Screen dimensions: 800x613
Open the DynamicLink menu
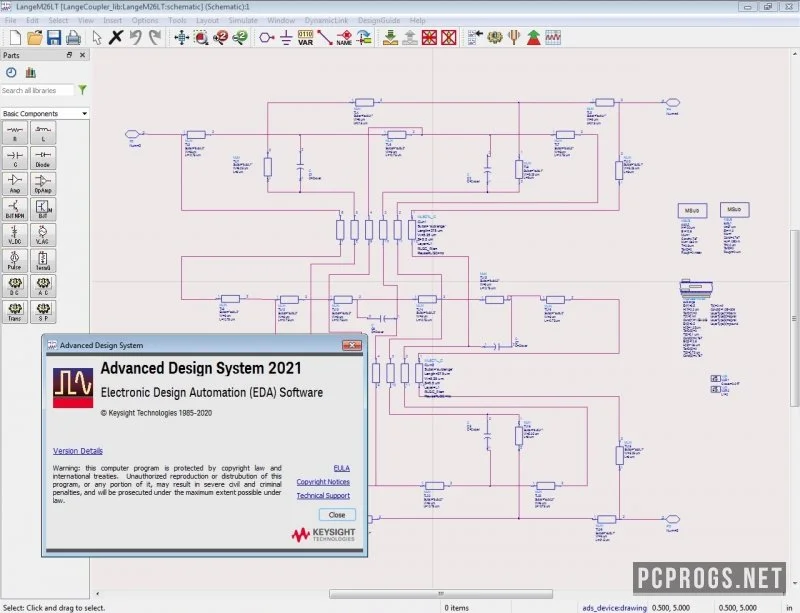tap(326, 20)
